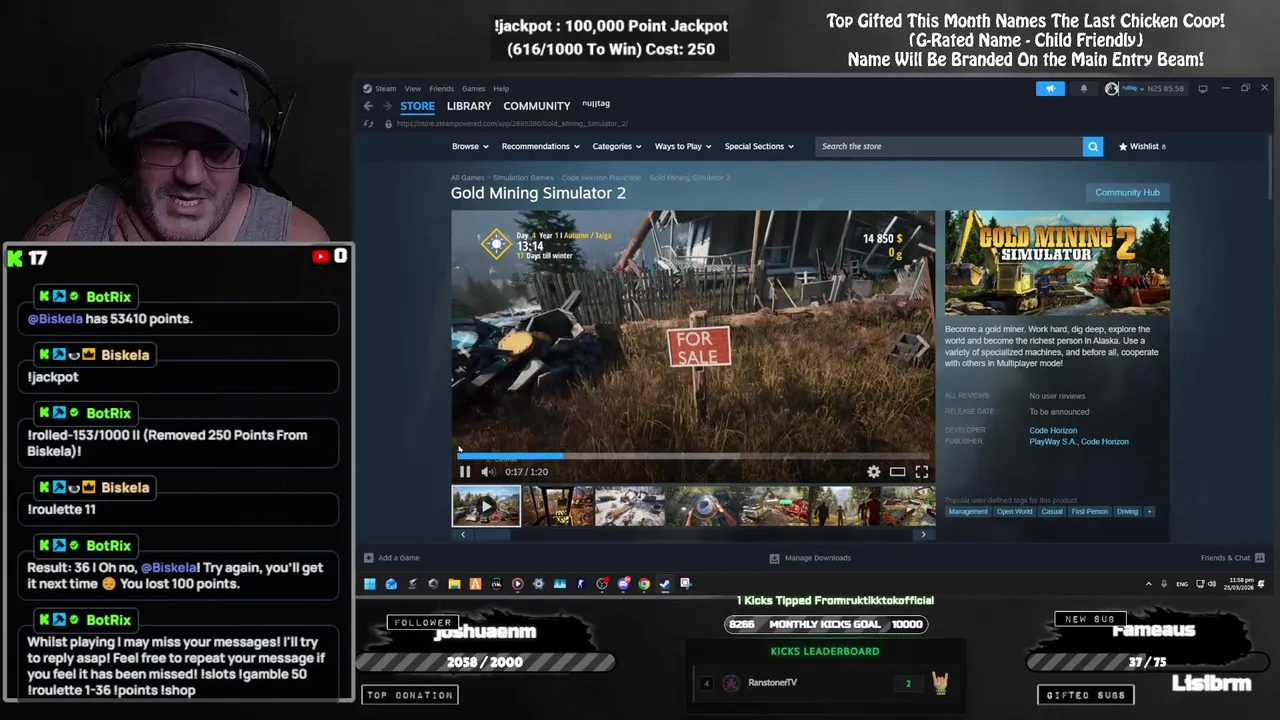Switch to the COMMUNITY tab
The width and height of the screenshot is (1280, 720).
click(x=537, y=106)
